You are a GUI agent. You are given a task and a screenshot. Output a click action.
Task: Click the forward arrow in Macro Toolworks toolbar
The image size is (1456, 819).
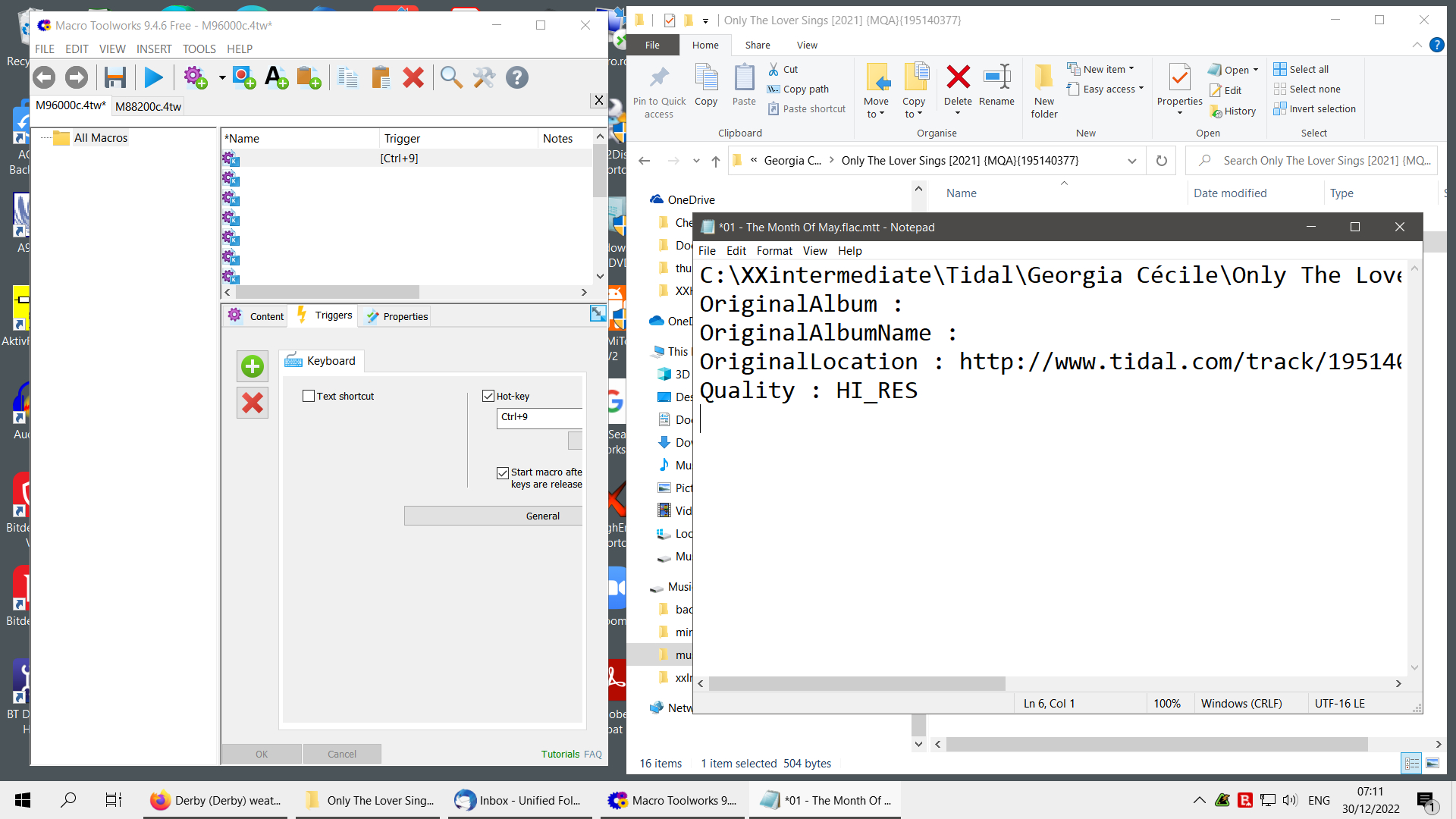point(77,77)
